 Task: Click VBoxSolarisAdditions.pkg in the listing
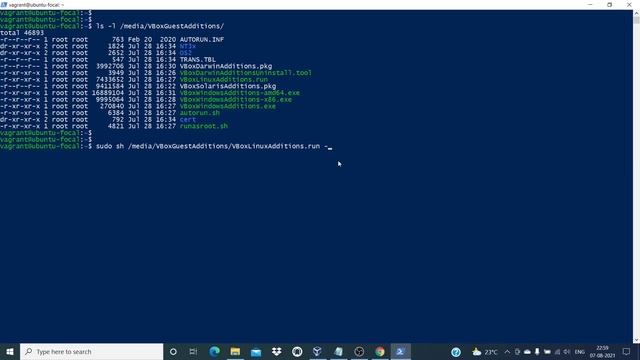(228, 86)
